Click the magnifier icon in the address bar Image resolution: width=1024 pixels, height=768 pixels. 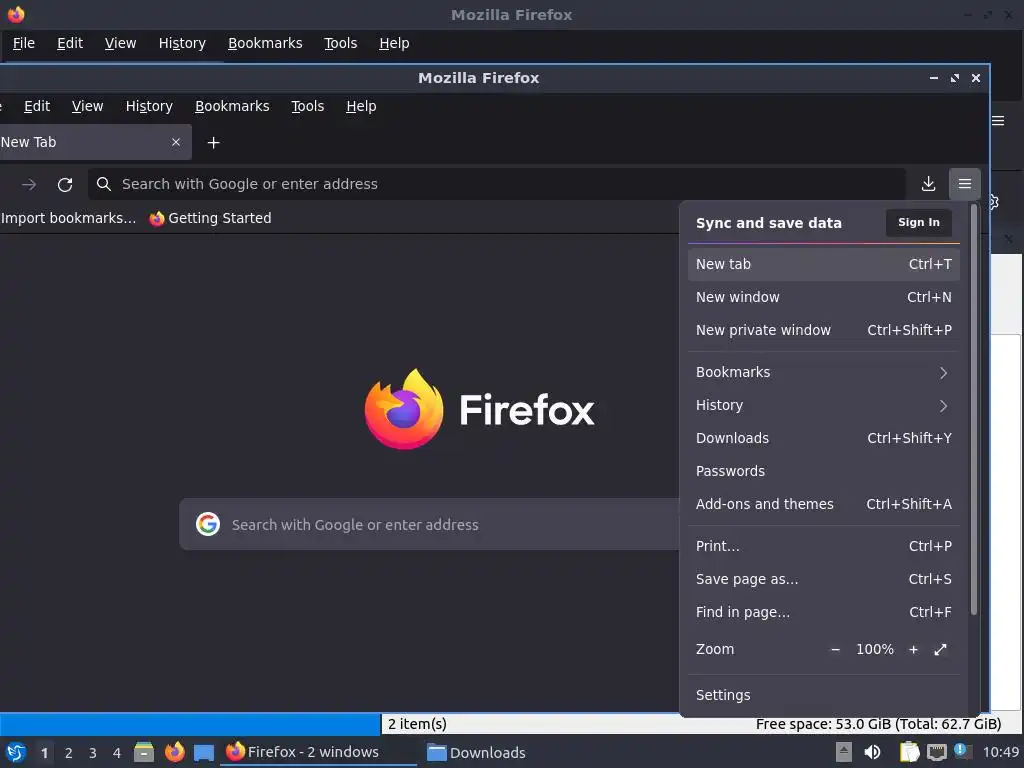click(x=104, y=184)
